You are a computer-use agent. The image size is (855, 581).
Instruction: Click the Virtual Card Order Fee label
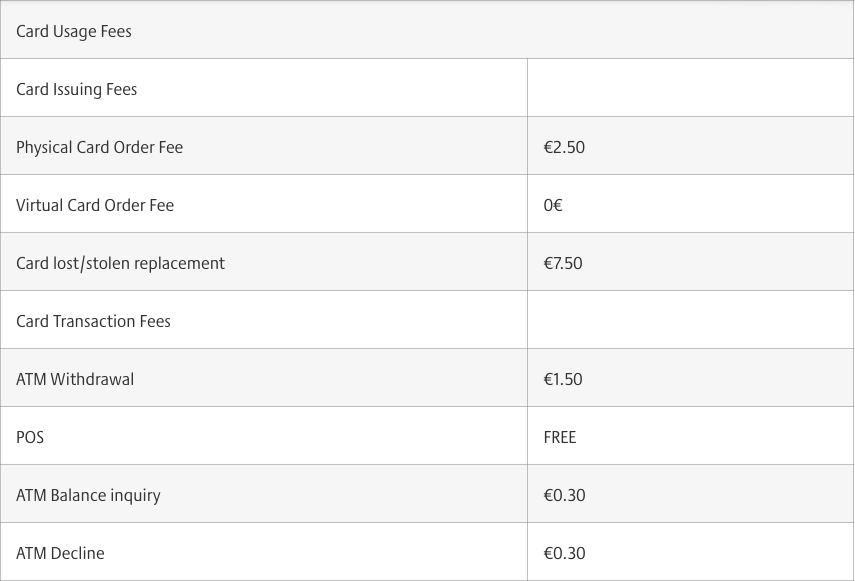point(95,205)
